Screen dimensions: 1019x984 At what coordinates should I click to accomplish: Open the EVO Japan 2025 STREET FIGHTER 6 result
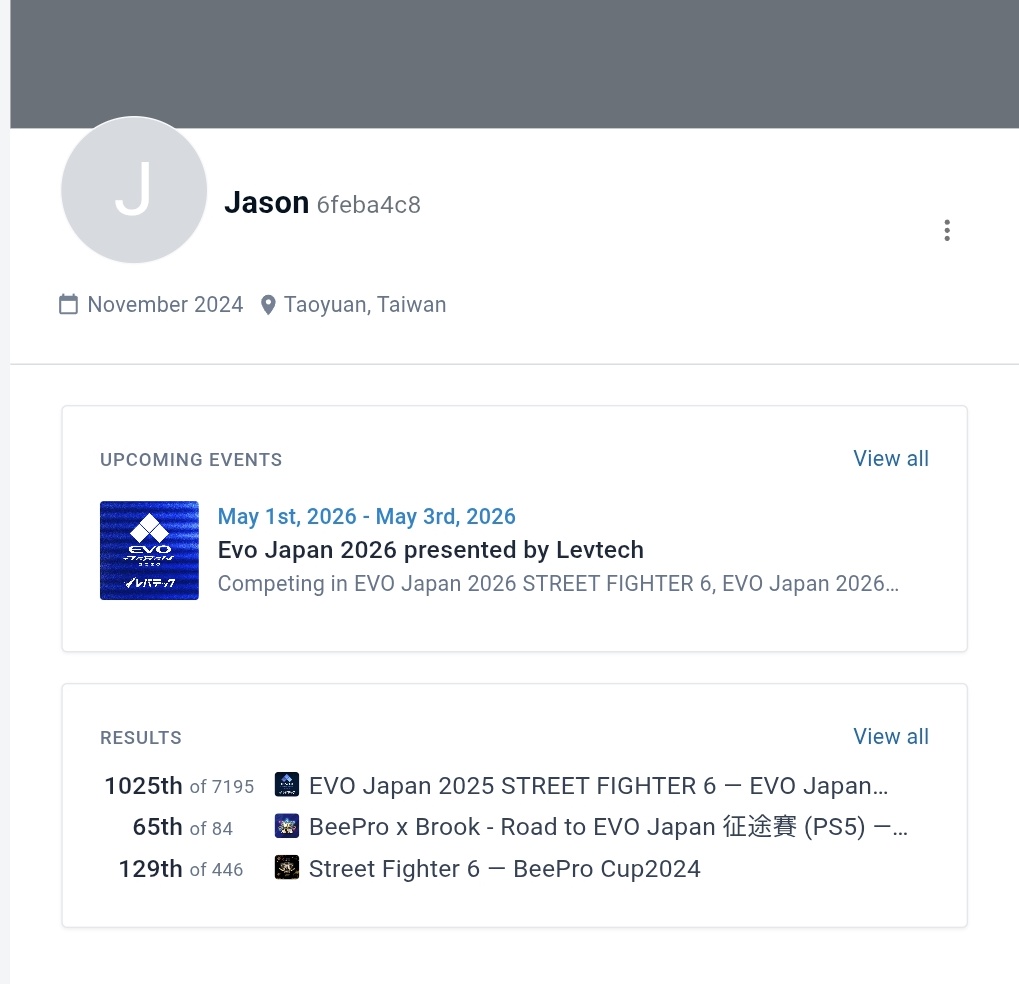click(x=598, y=786)
